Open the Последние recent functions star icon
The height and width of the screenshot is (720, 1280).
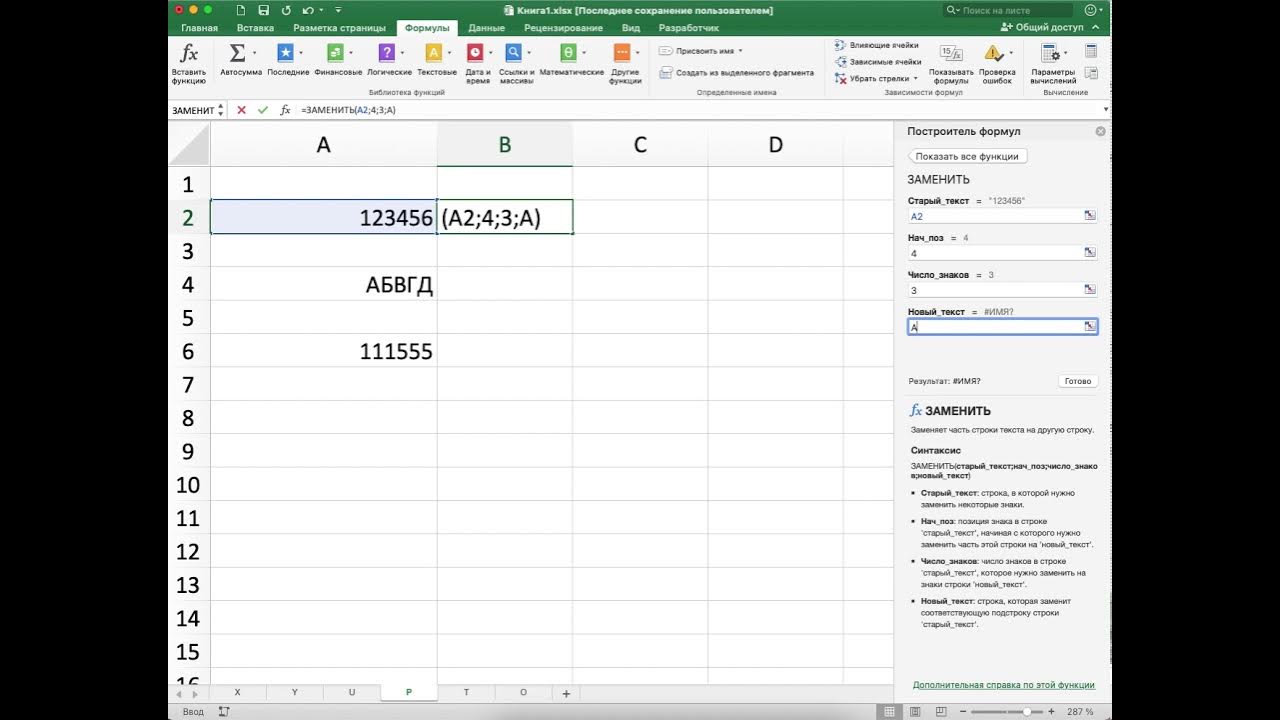pyautogui.click(x=285, y=53)
